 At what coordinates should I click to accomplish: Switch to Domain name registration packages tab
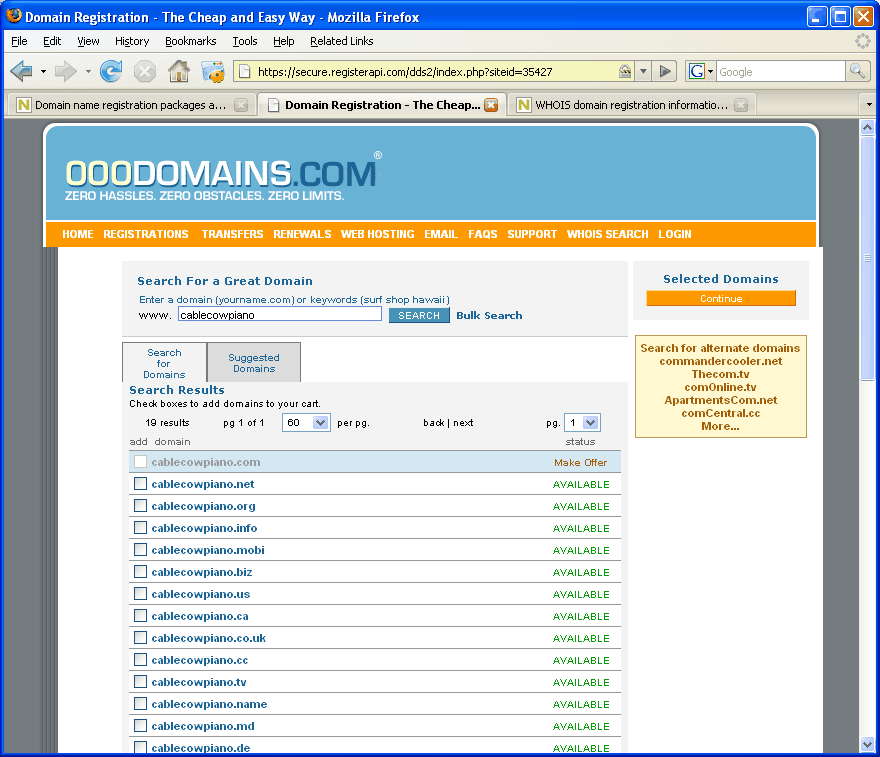(131, 105)
